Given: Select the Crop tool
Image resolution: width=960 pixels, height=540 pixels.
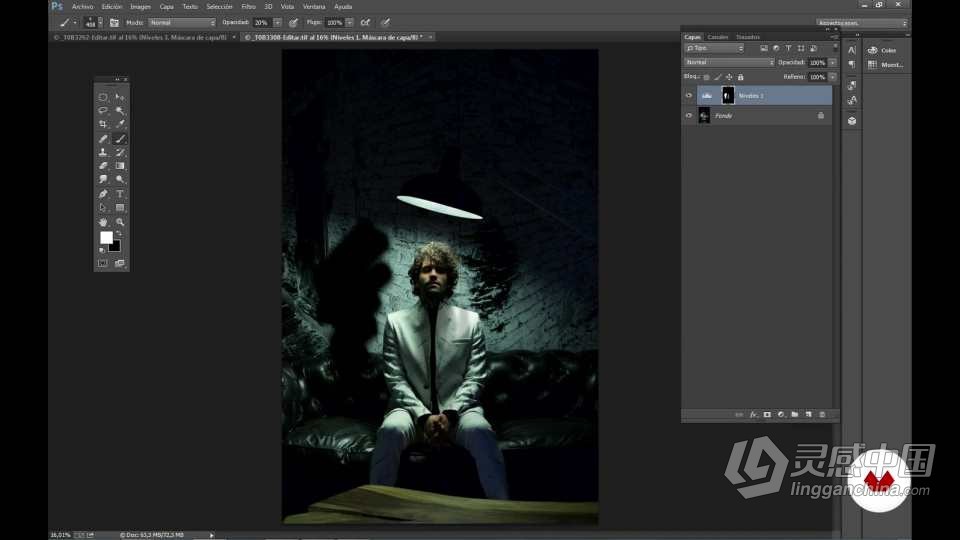Looking at the screenshot, I should [x=103, y=124].
